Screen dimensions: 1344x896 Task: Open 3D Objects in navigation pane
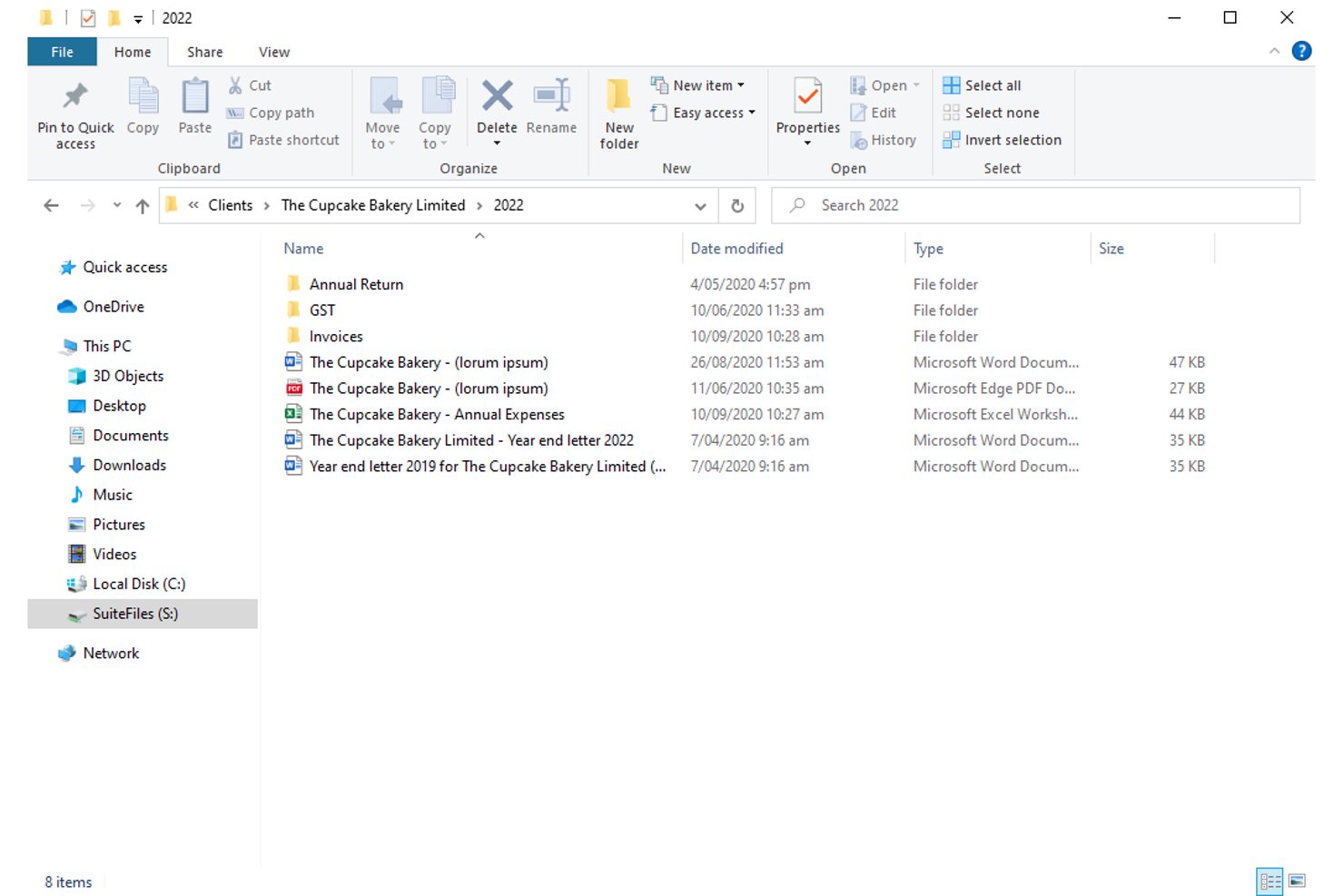pos(127,376)
